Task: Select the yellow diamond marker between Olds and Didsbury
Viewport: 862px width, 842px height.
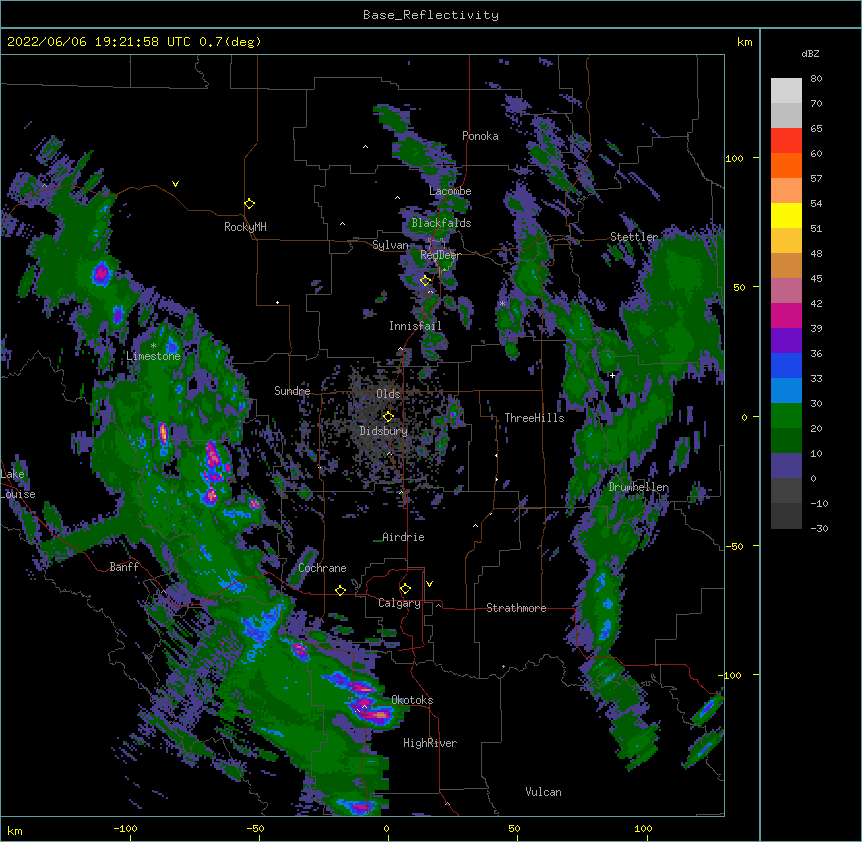Action: click(388, 417)
